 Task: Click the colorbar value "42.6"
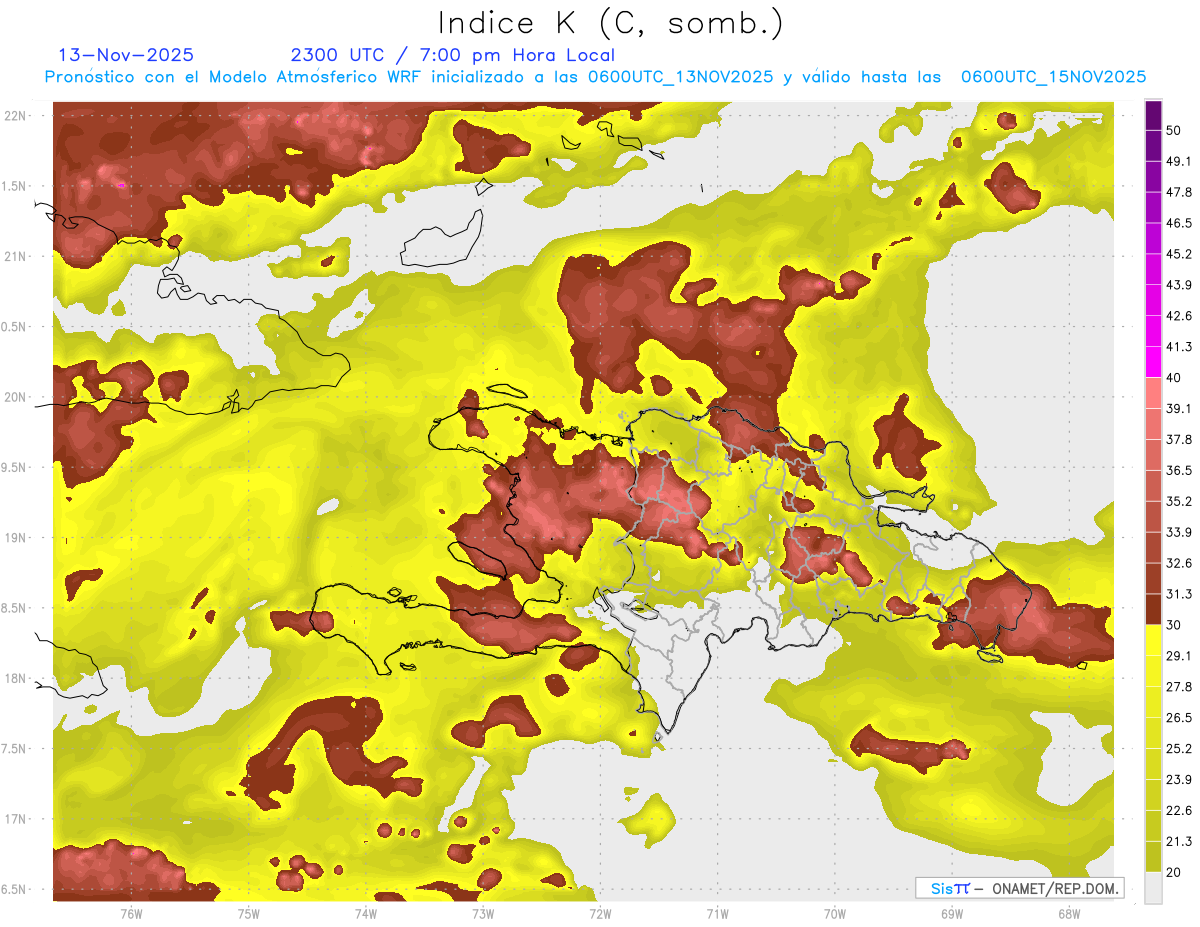[1179, 316]
